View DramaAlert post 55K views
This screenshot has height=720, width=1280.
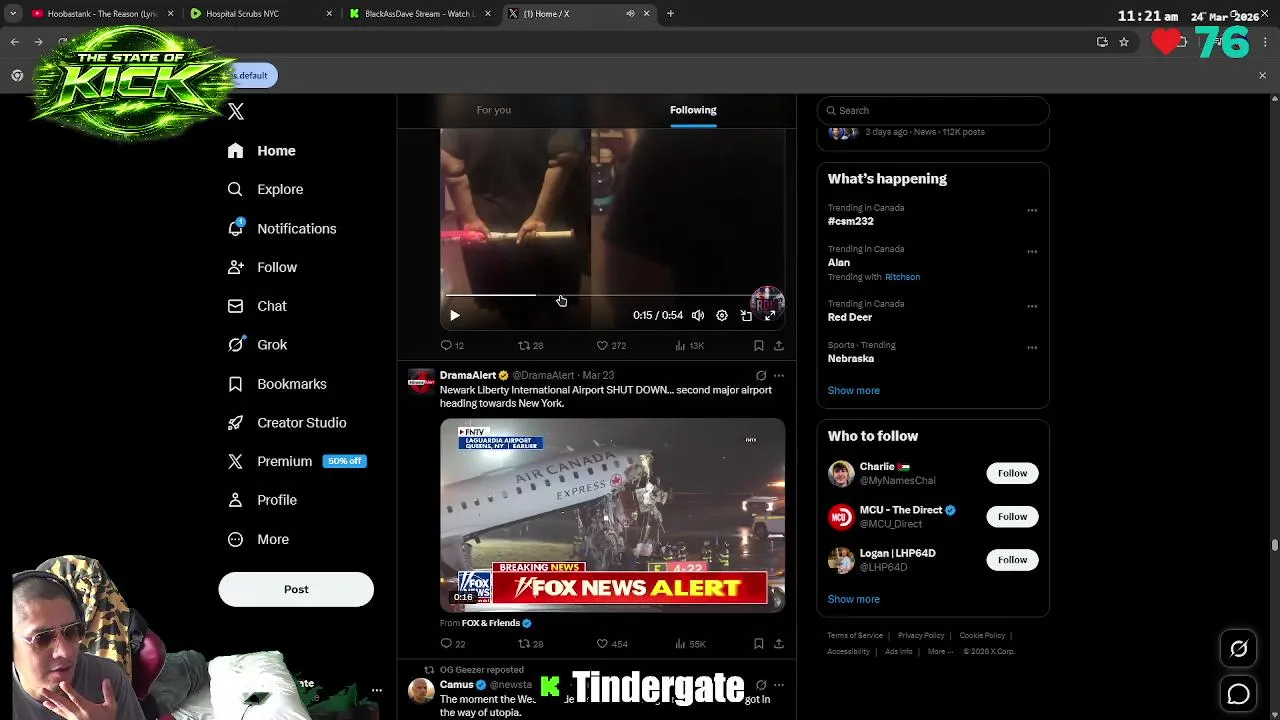click(x=690, y=644)
